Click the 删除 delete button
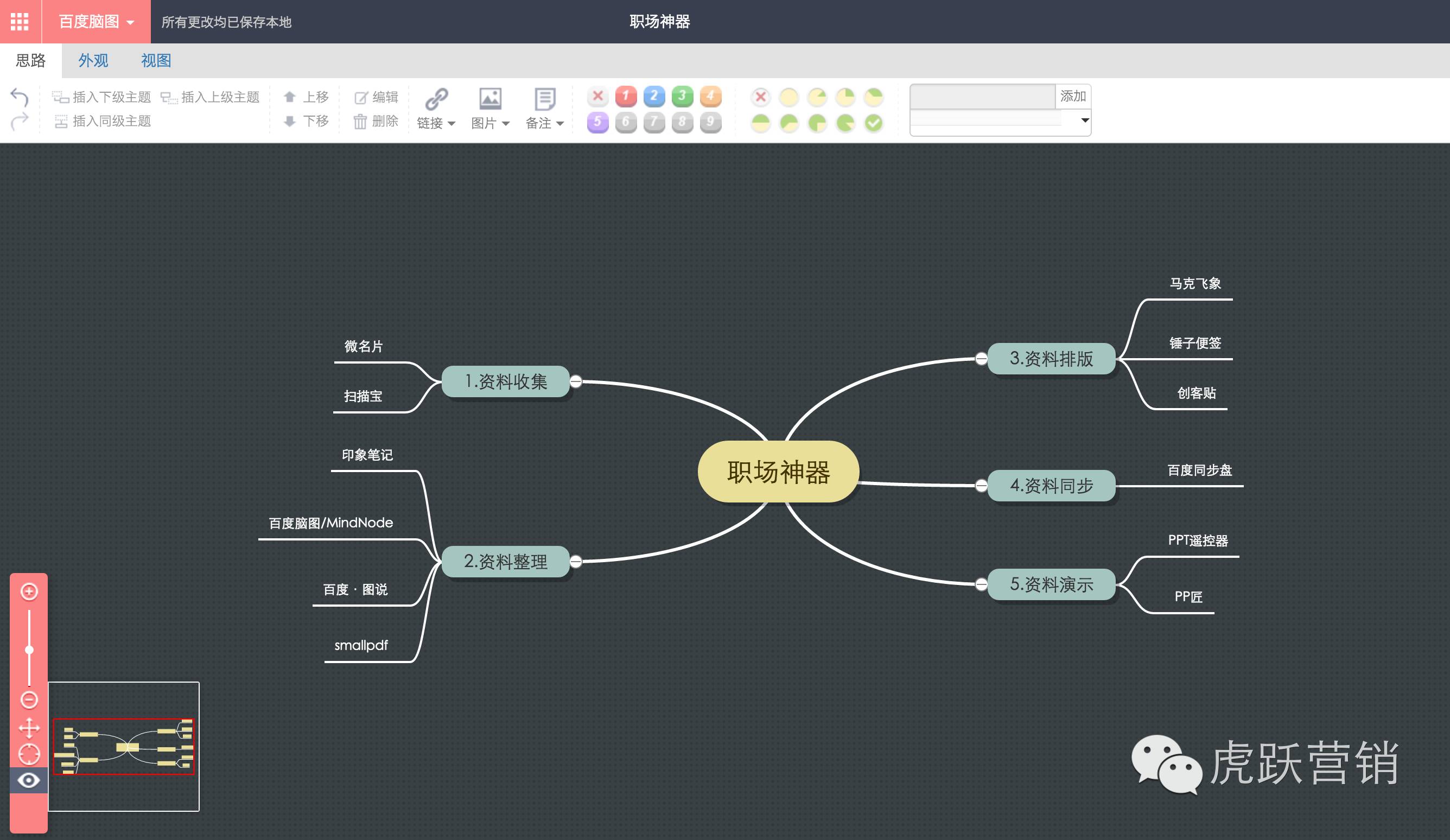 pos(376,122)
